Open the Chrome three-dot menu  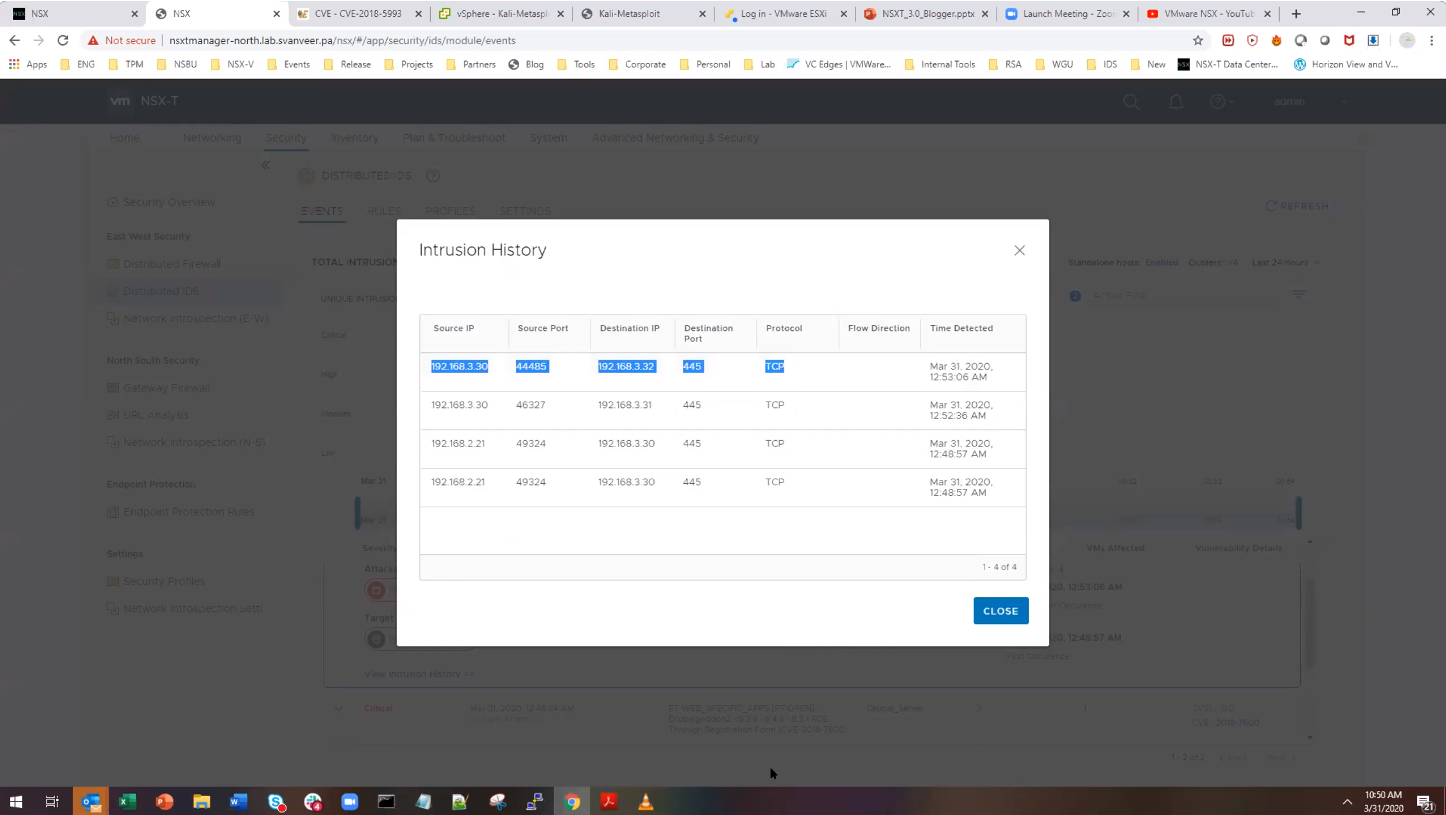point(1431,40)
